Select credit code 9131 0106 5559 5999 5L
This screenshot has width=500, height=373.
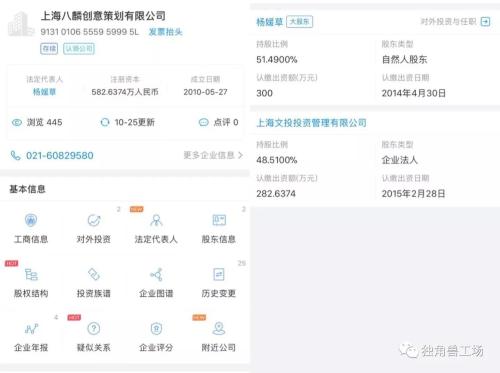click(89, 32)
